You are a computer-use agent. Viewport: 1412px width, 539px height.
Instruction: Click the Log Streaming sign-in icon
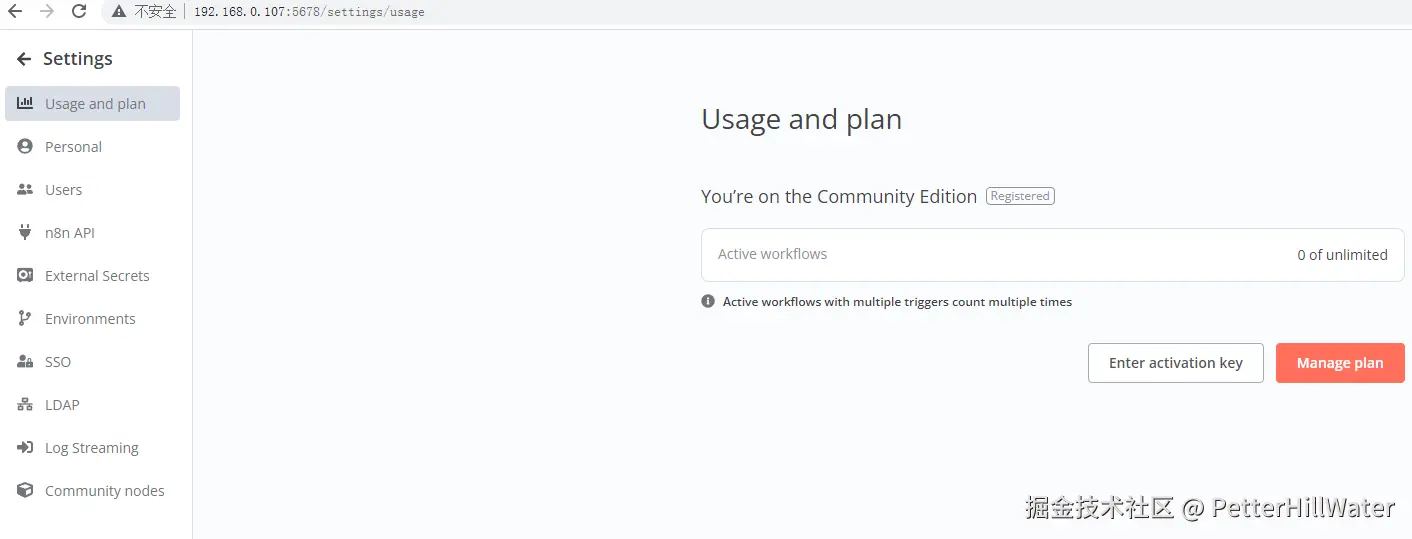25,447
